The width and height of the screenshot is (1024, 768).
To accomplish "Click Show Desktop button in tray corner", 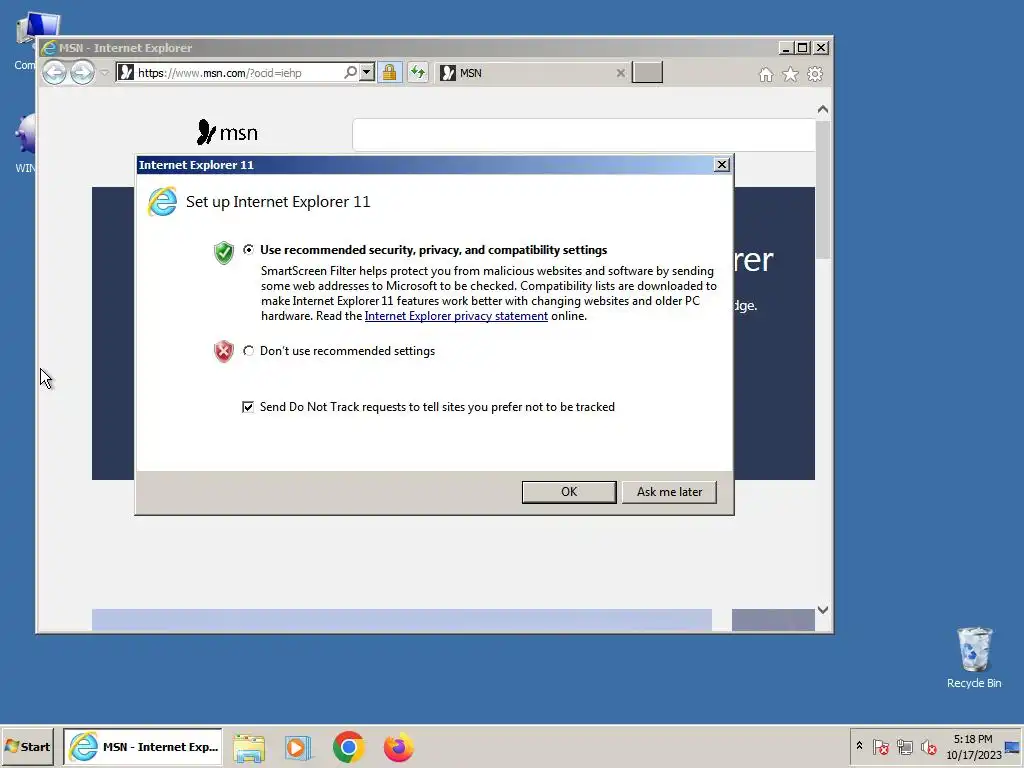I will point(1014,747).
